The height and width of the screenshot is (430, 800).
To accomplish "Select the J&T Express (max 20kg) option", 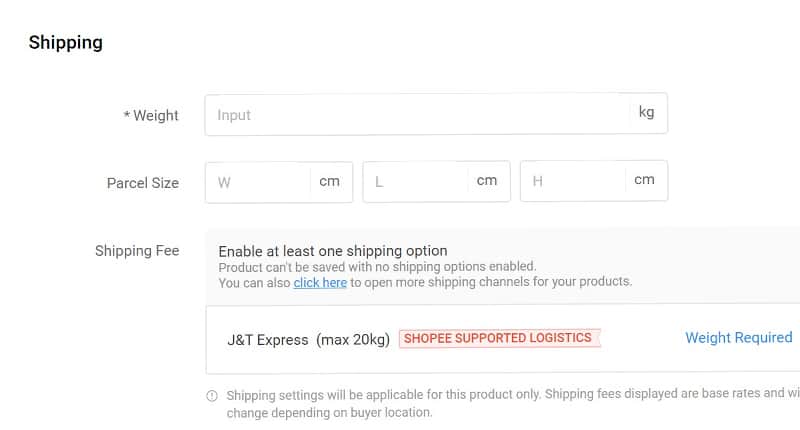I will pos(308,339).
